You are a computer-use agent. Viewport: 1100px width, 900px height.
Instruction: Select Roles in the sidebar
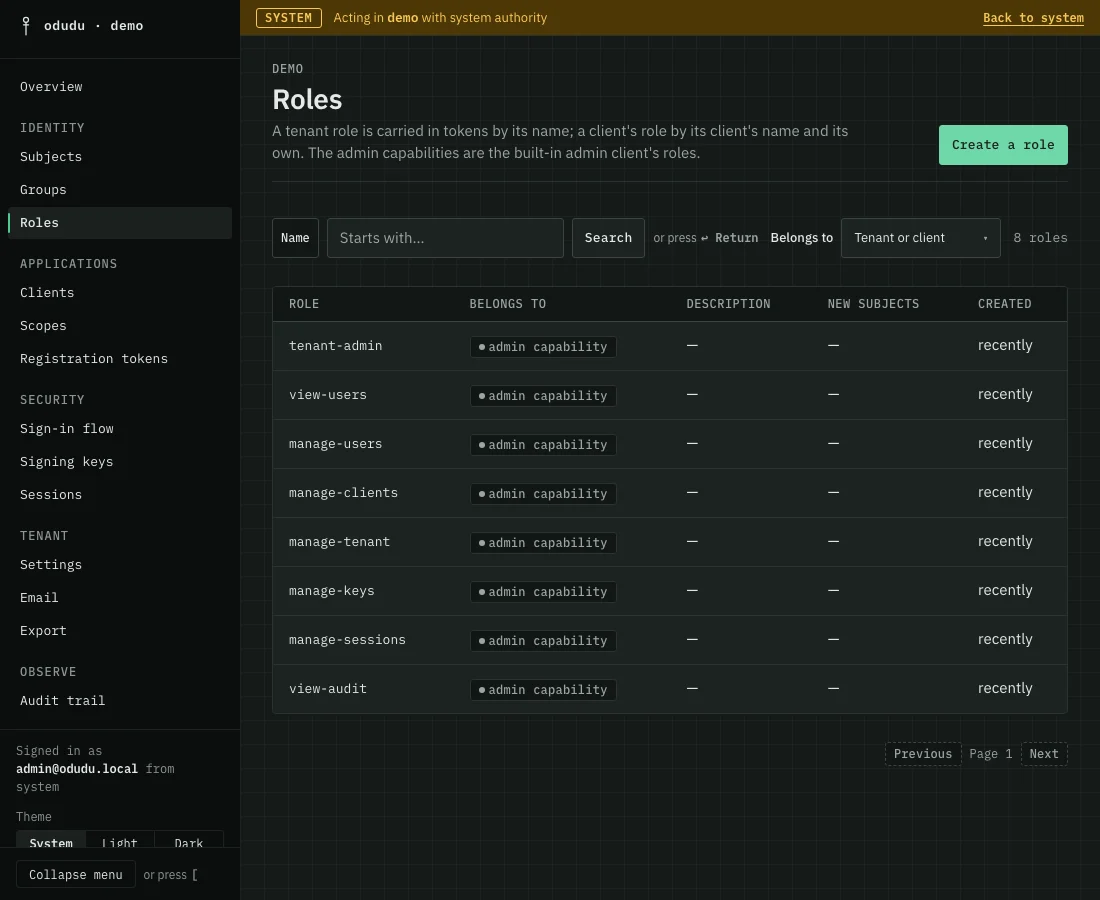[x=120, y=222]
